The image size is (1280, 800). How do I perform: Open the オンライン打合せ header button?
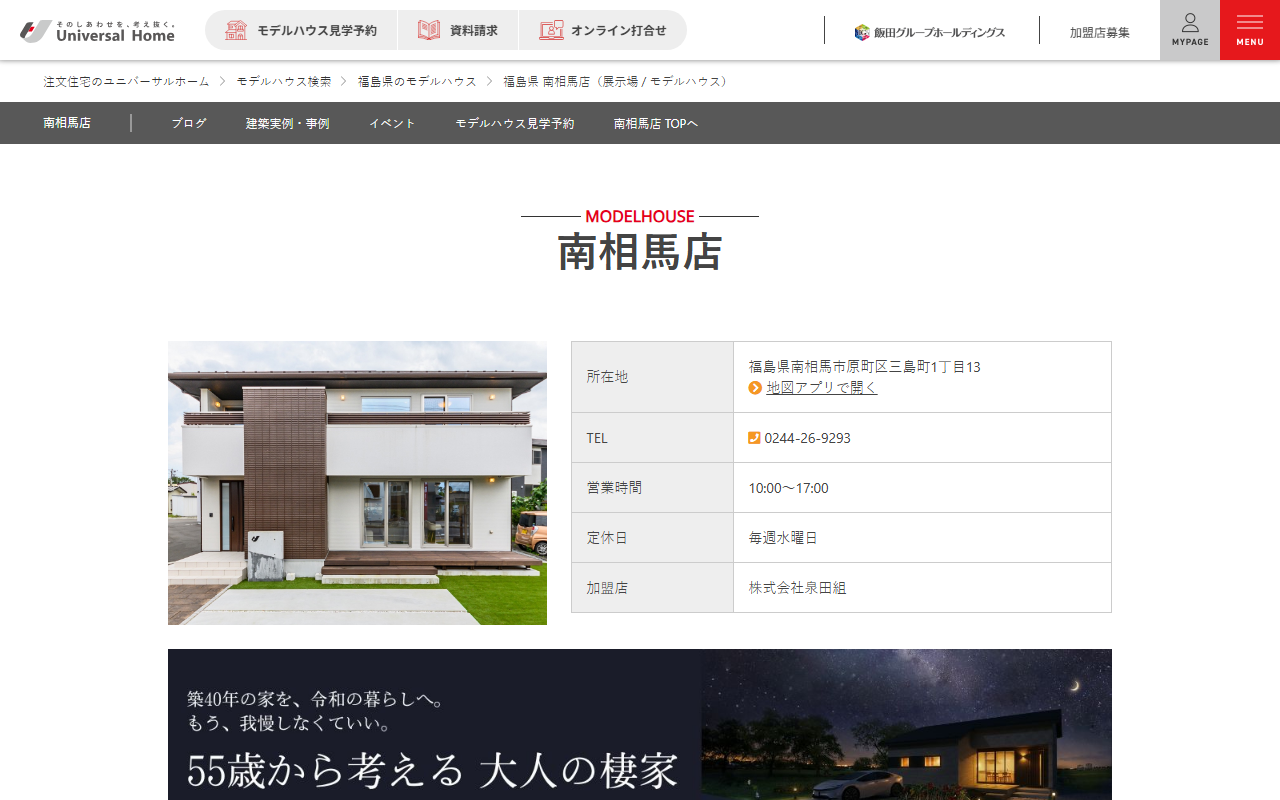[603, 30]
